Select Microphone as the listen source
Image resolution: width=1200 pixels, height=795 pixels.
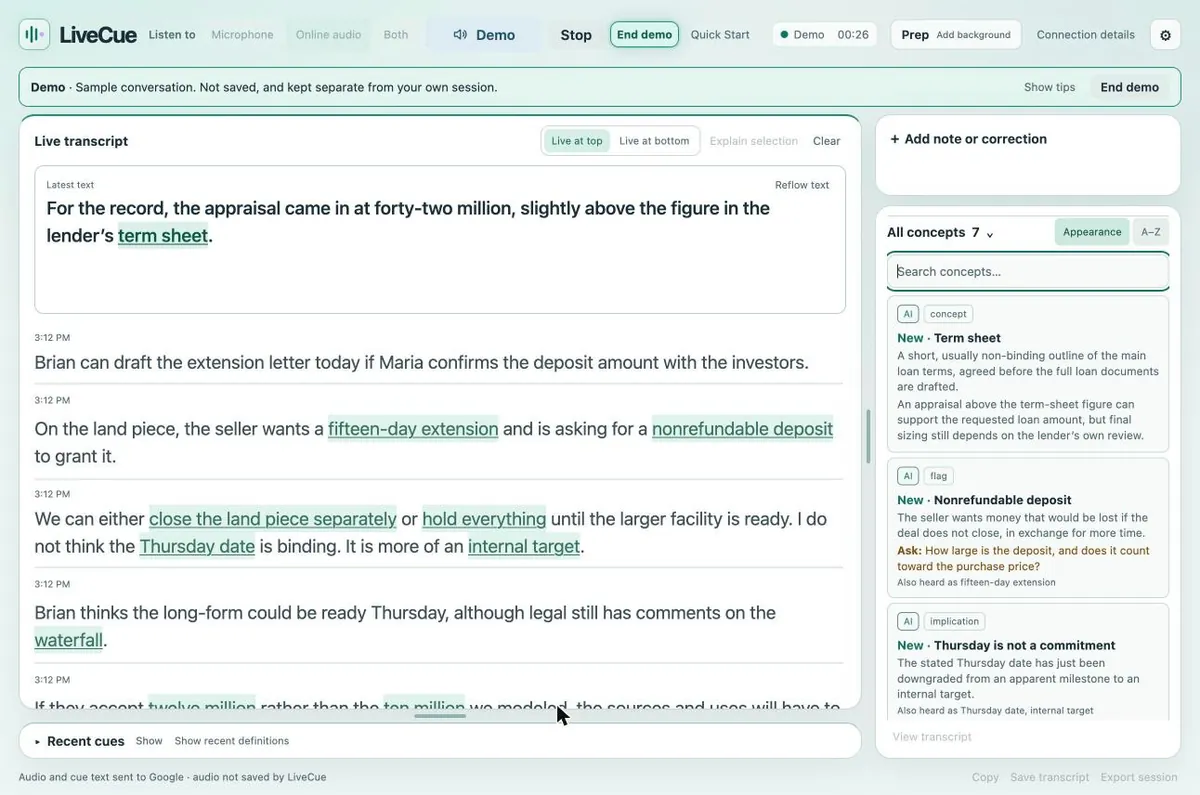pos(242,35)
